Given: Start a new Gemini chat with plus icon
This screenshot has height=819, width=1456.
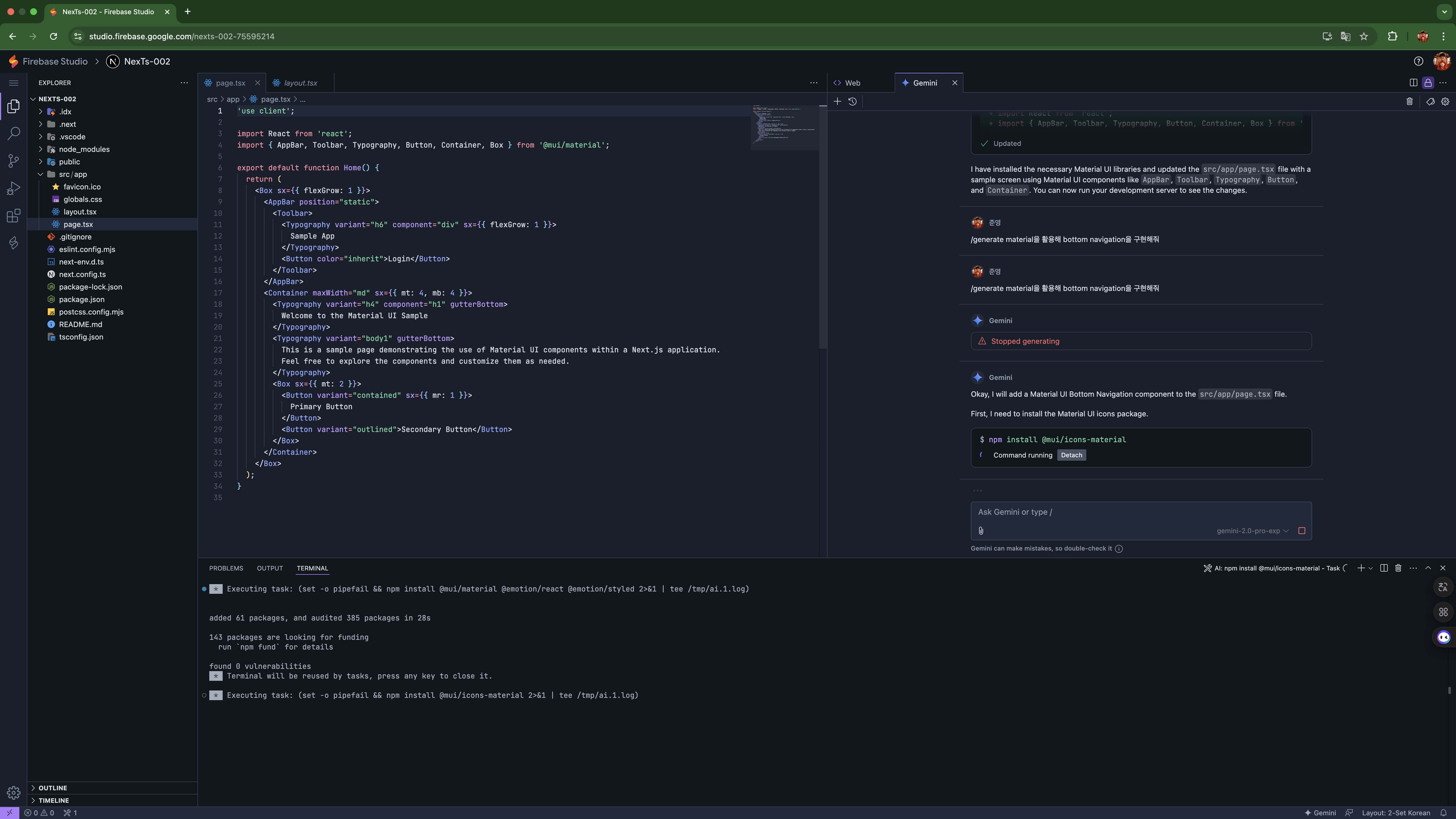Looking at the screenshot, I should (838, 102).
